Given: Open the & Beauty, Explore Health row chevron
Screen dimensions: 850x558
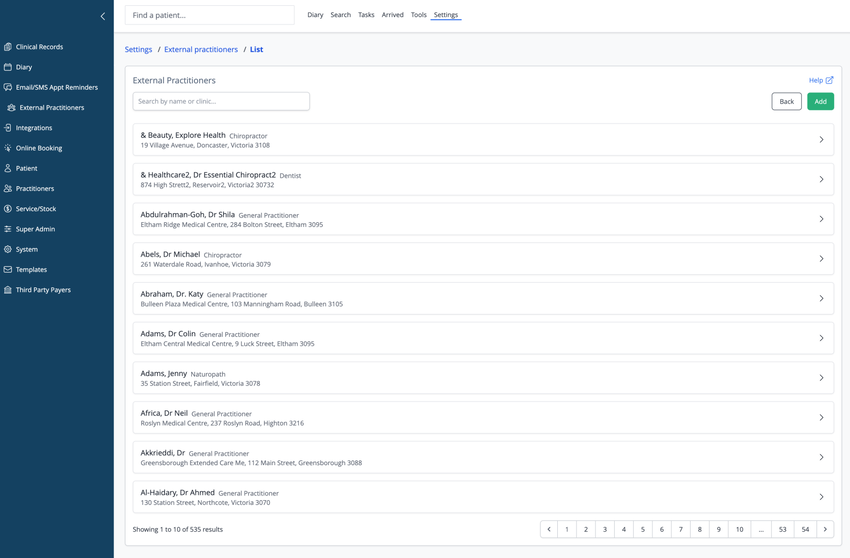Looking at the screenshot, I should 821,139.
